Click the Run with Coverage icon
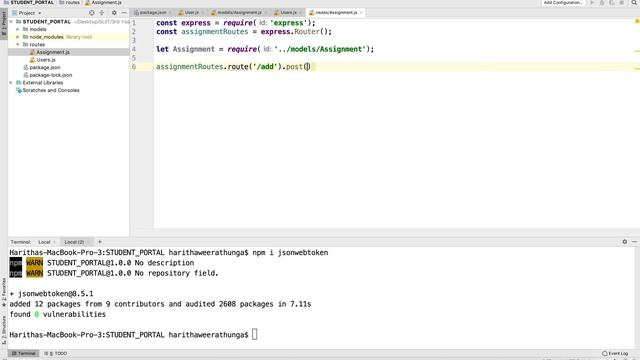Viewport: 640px width, 360px height. [611, 2]
